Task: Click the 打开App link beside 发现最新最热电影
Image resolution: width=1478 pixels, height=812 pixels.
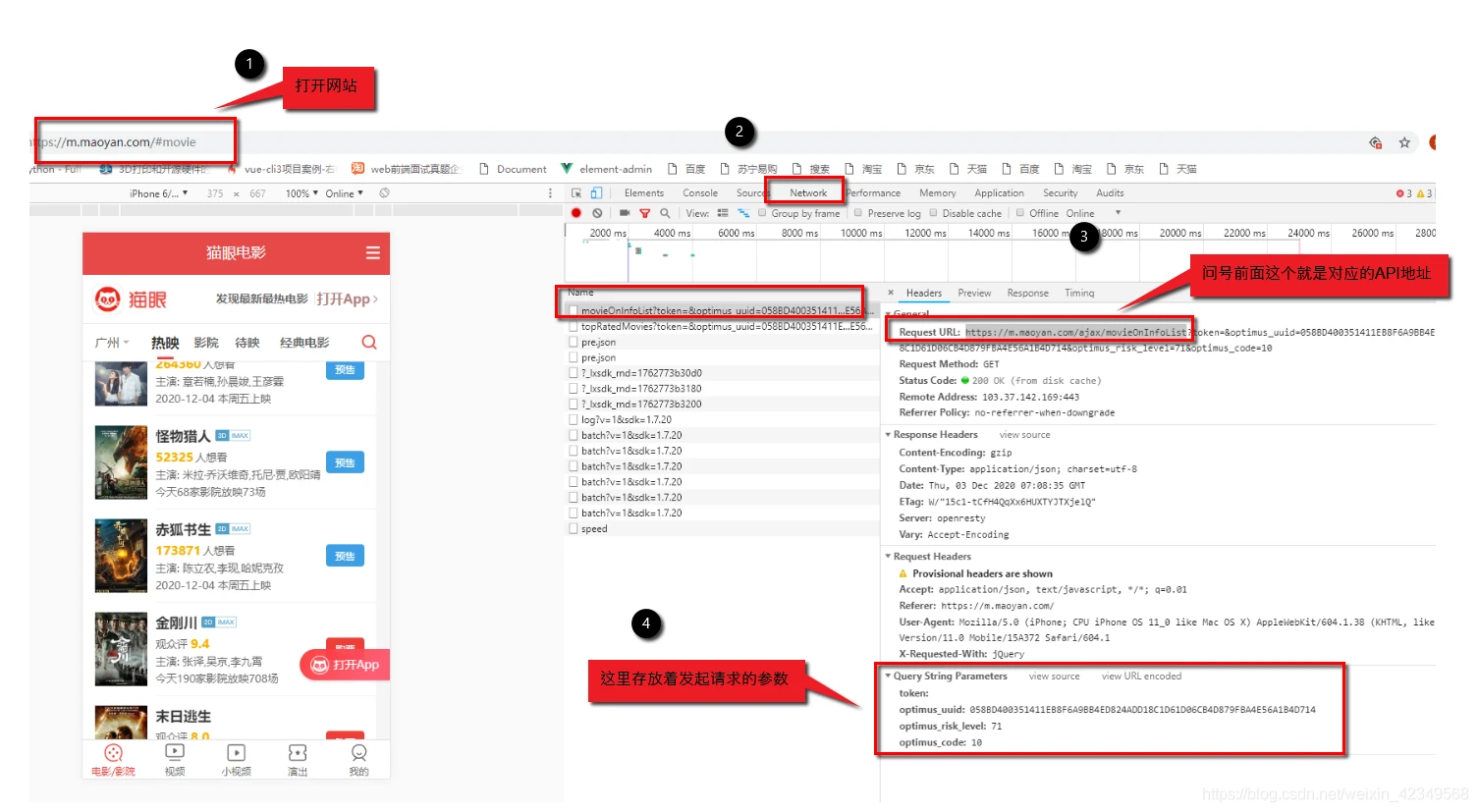Action: [347, 298]
